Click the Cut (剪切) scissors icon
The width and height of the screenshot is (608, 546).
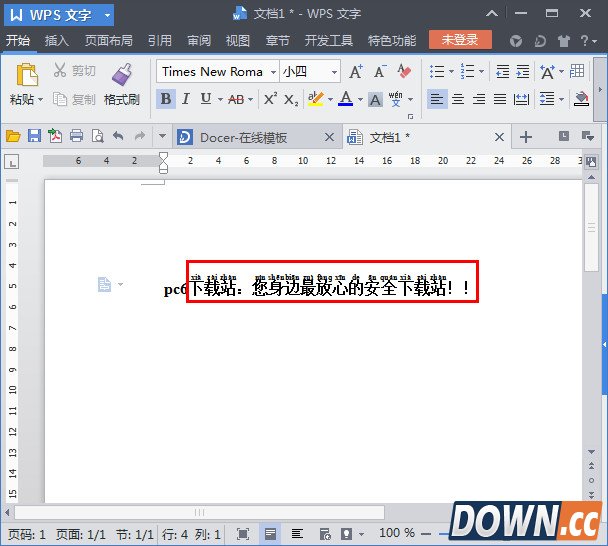point(59,71)
